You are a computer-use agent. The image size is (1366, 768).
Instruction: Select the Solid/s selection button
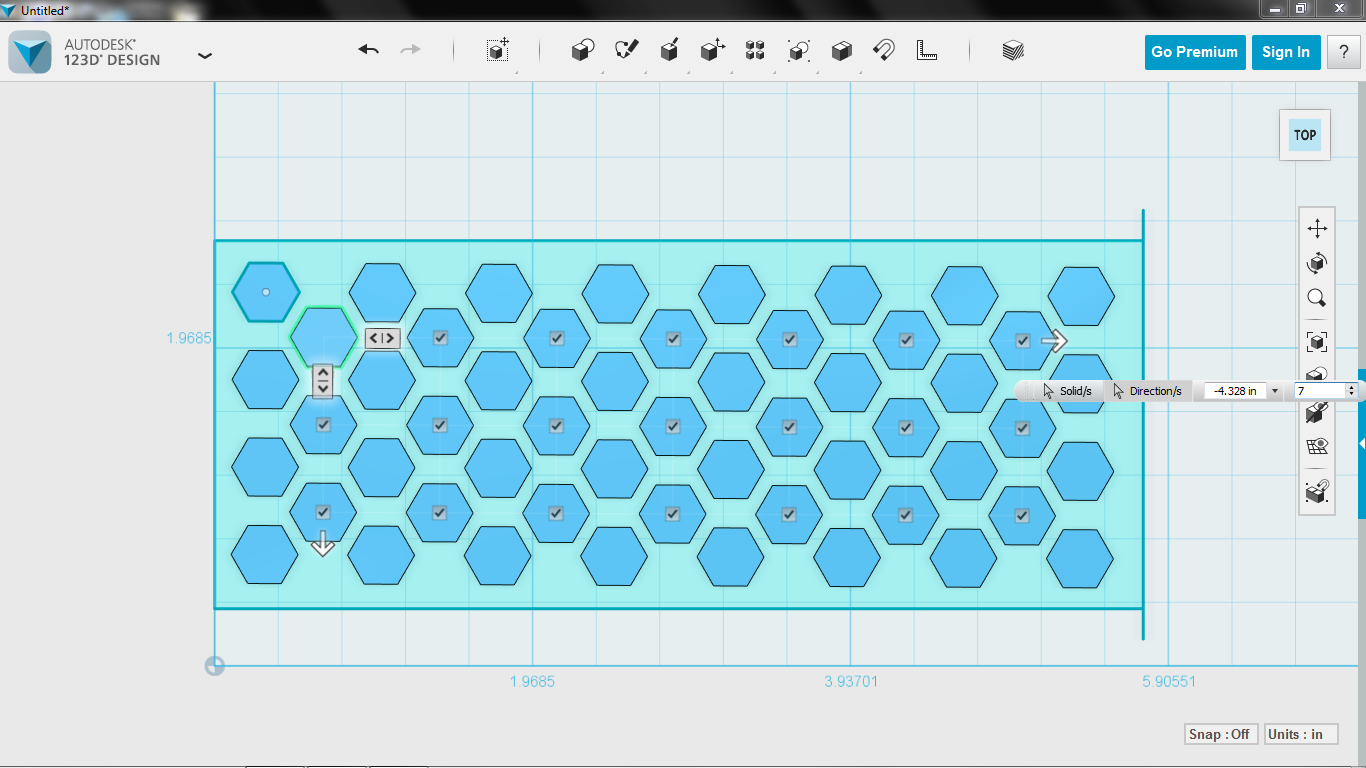[1067, 391]
